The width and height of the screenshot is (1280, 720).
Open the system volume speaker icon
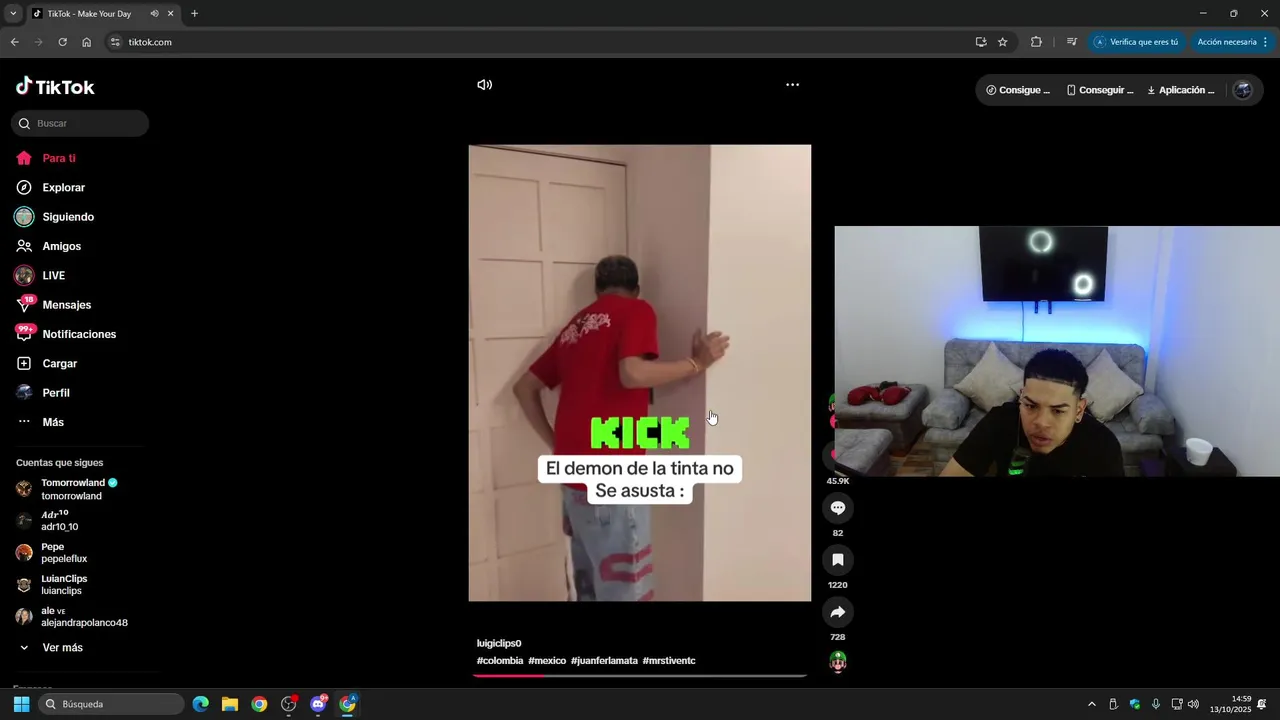pos(1193,704)
